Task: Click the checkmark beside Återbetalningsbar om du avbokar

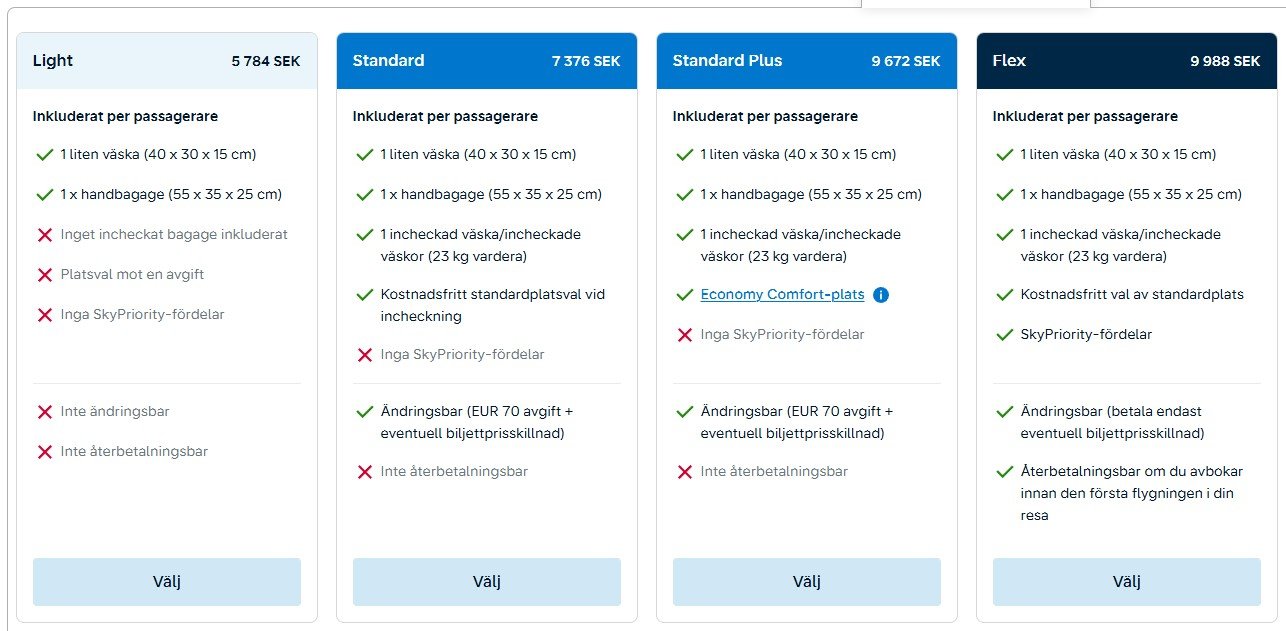Action: [x=1004, y=471]
